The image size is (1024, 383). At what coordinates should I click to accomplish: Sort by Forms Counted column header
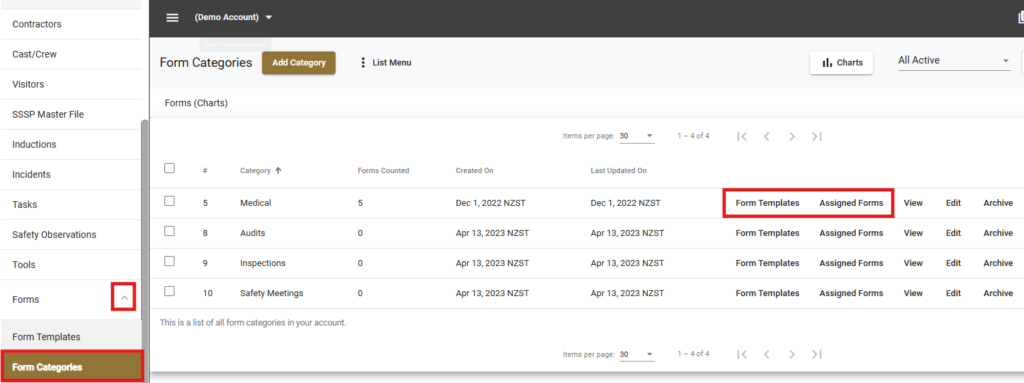tap(383, 171)
